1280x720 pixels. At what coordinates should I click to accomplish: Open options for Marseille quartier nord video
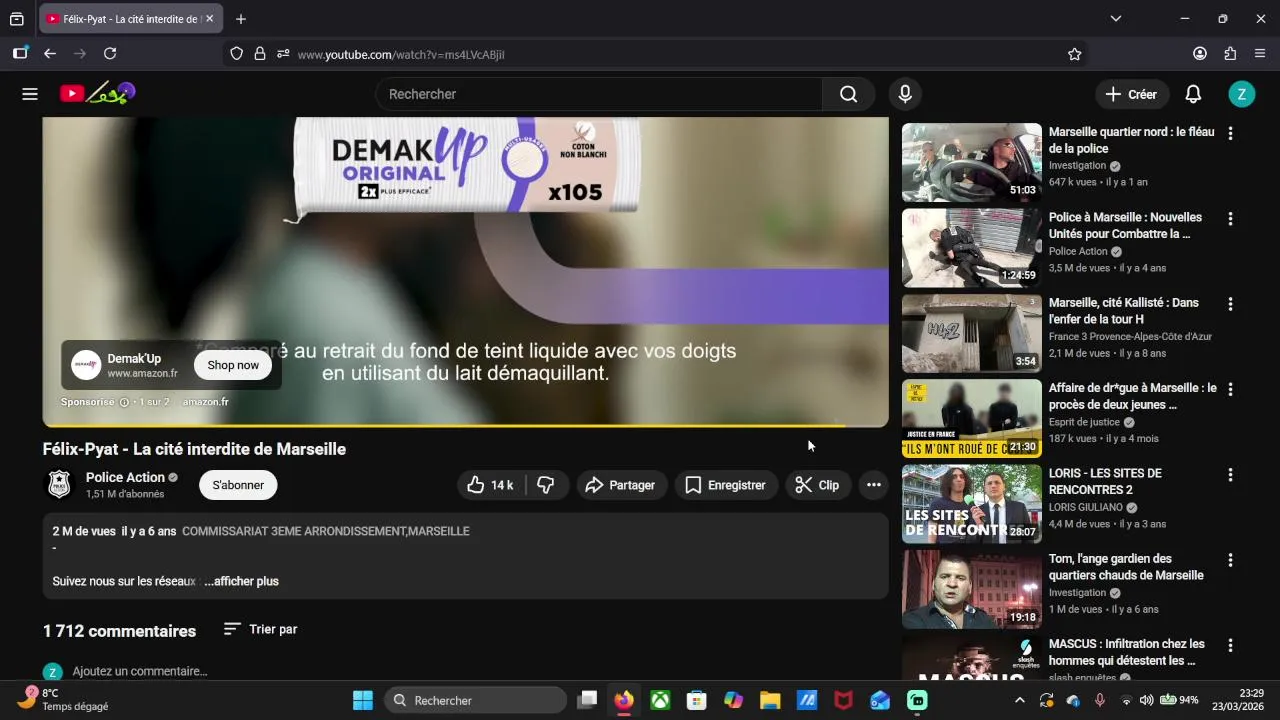(1230, 133)
